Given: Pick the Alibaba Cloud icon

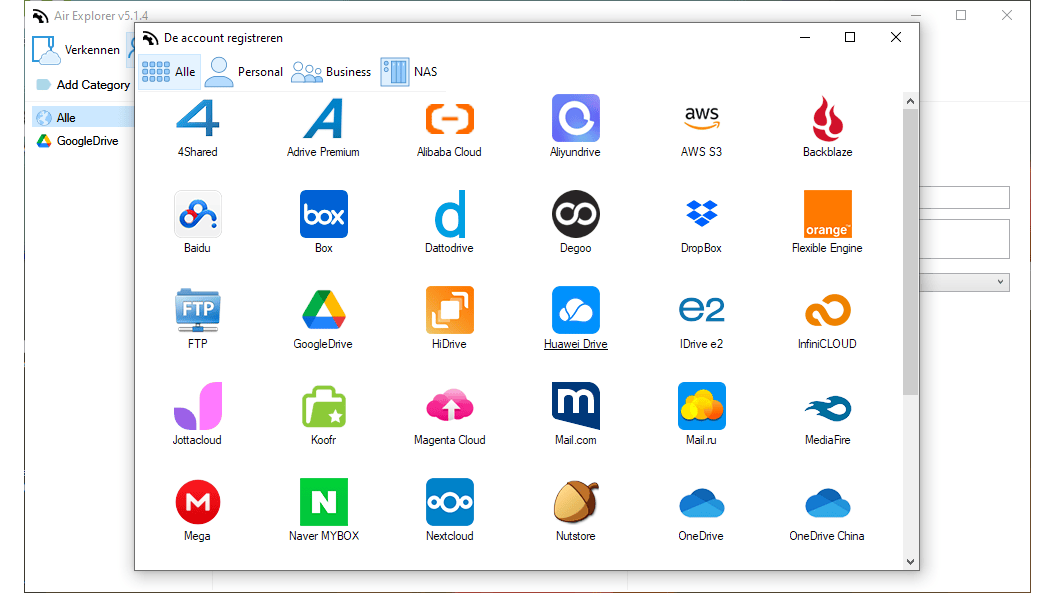Looking at the screenshot, I should [450, 118].
